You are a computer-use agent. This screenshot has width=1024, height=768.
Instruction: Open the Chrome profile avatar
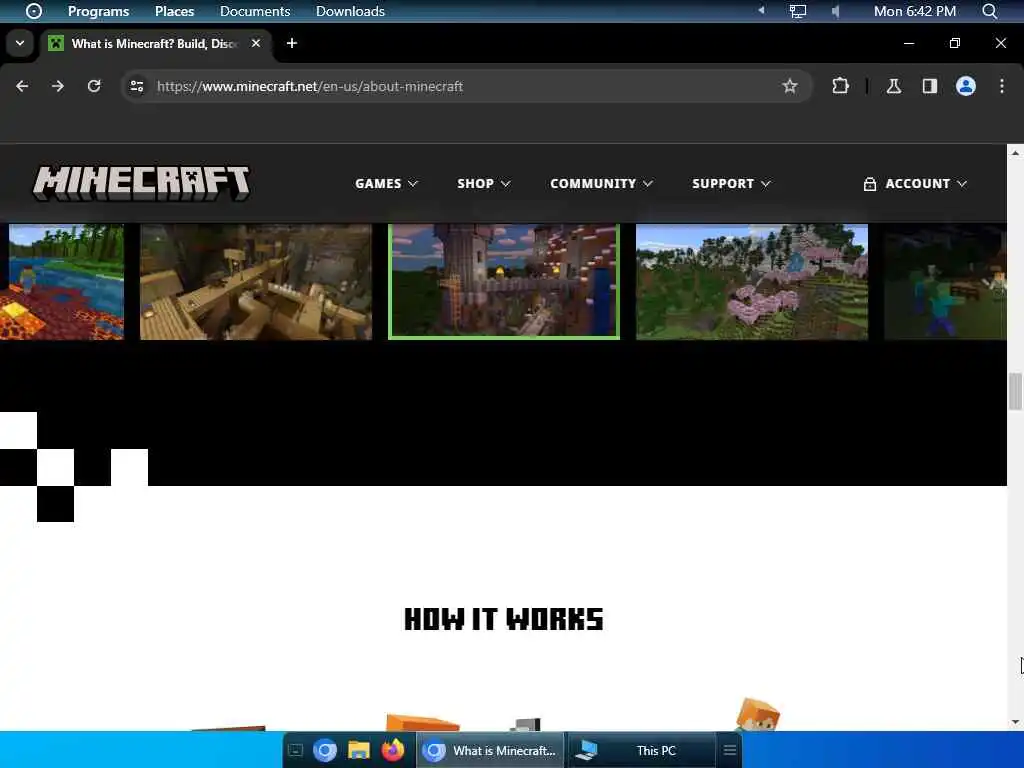pos(965,86)
